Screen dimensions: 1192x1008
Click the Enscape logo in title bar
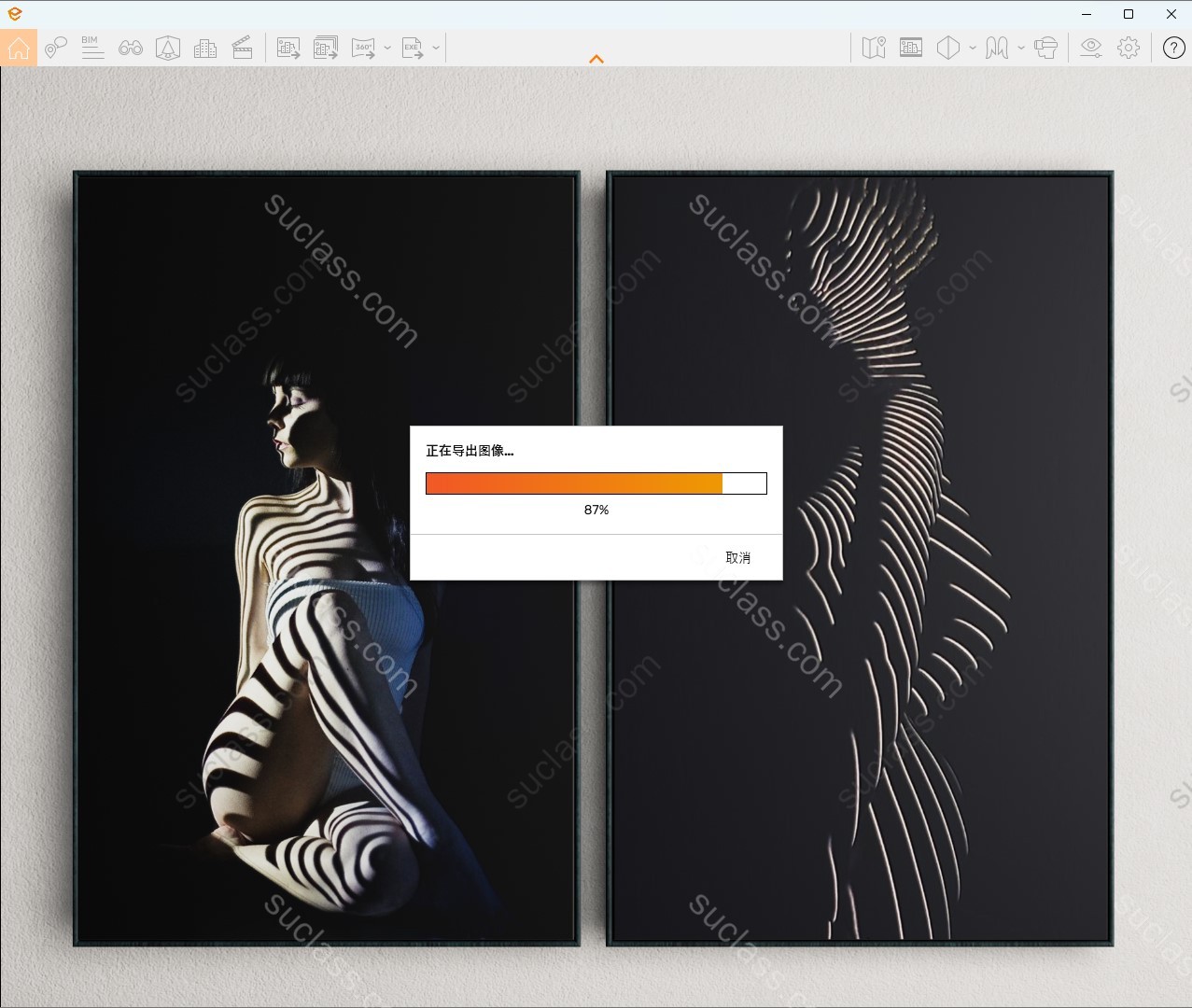(x=14, y=14)
